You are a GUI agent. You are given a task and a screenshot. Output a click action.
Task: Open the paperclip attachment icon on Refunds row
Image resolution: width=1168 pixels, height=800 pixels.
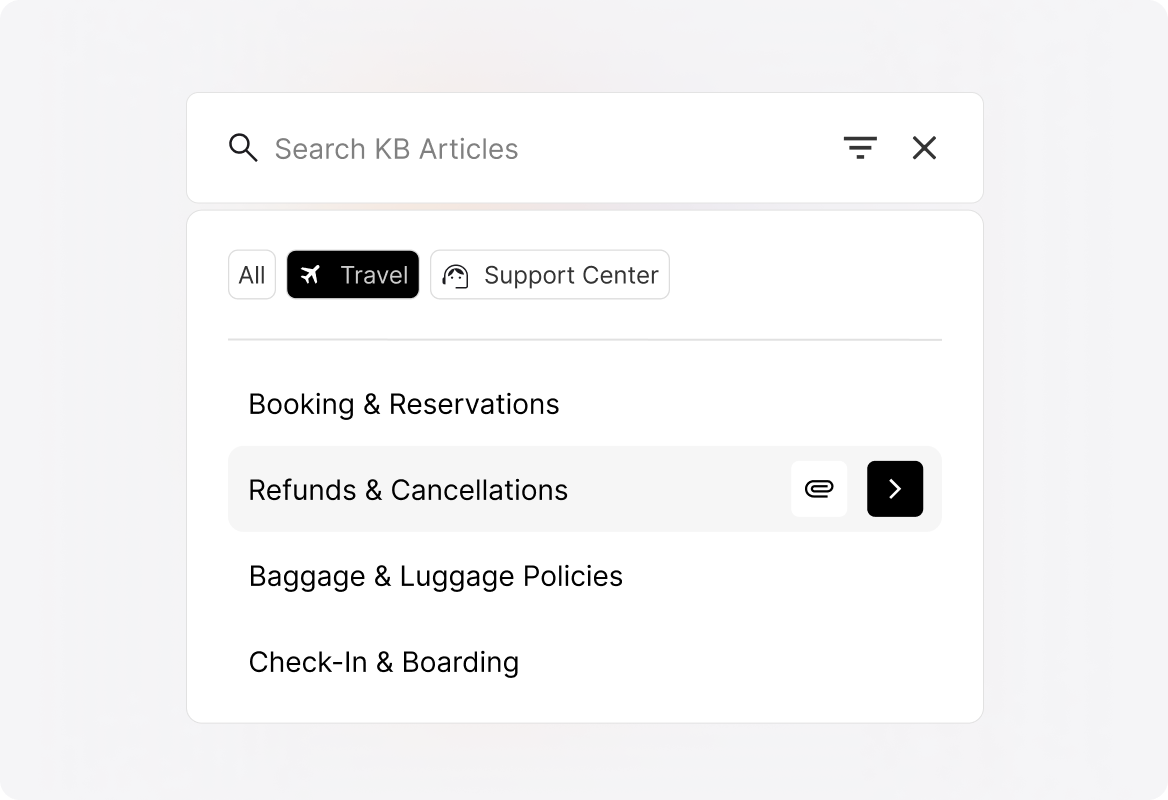pos(819,488)
